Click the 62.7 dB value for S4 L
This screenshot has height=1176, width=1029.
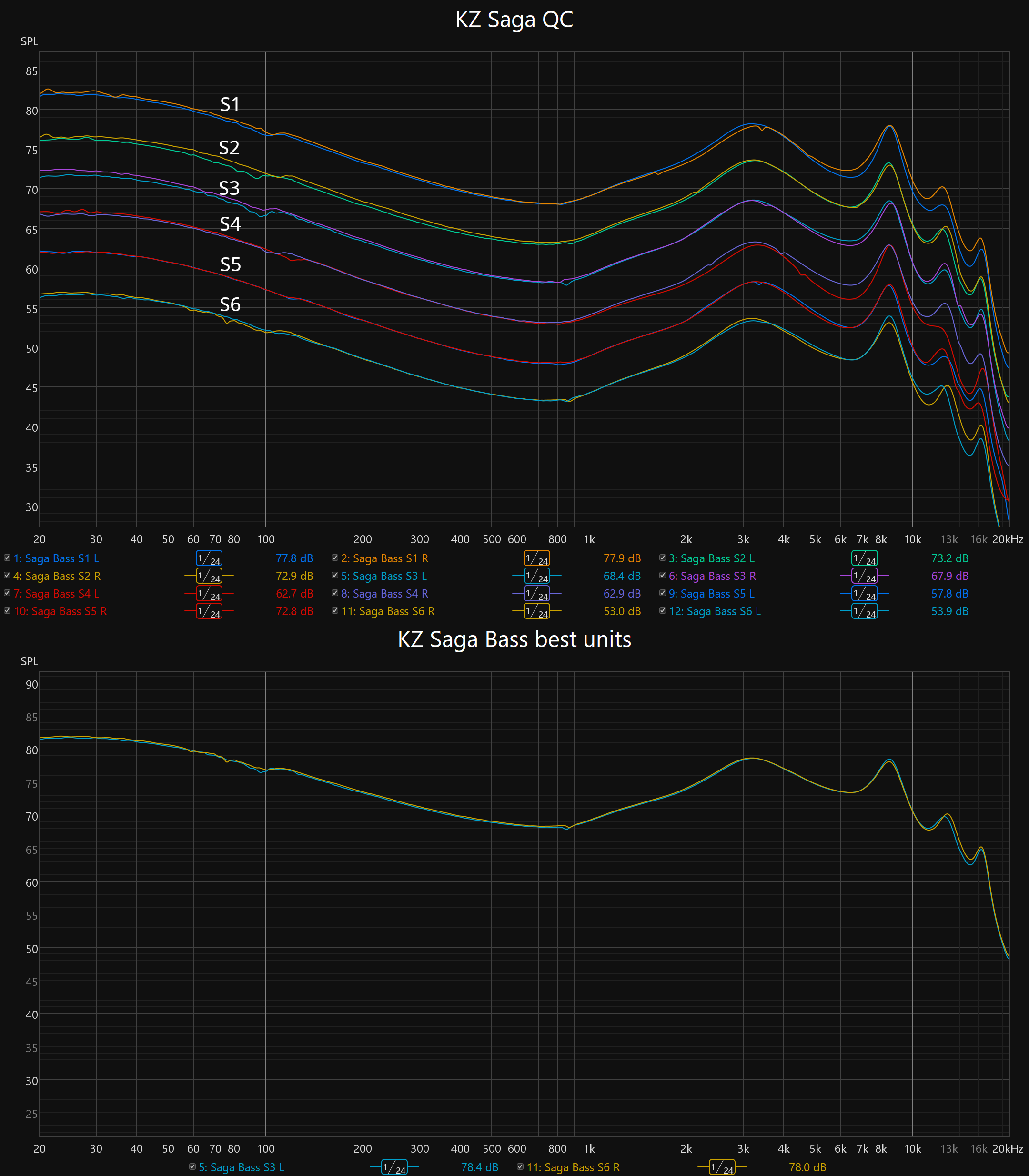click(x=294, y=594)
